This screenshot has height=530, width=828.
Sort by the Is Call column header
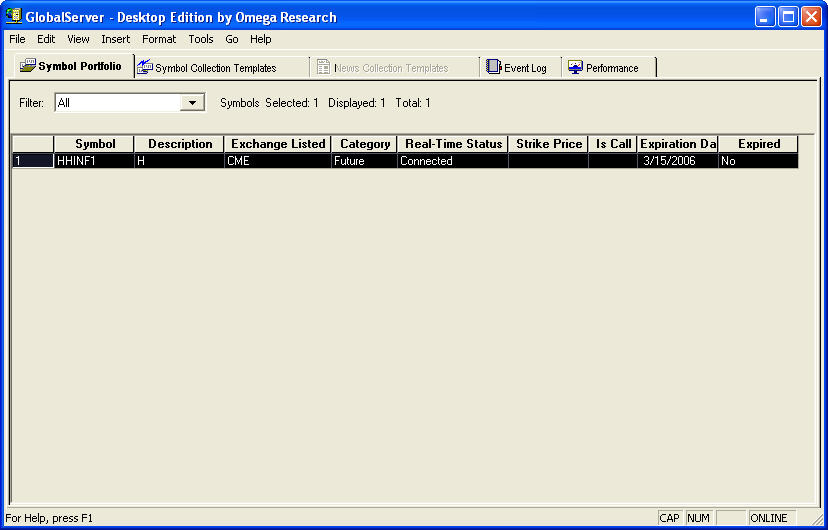tap(613, 144)
